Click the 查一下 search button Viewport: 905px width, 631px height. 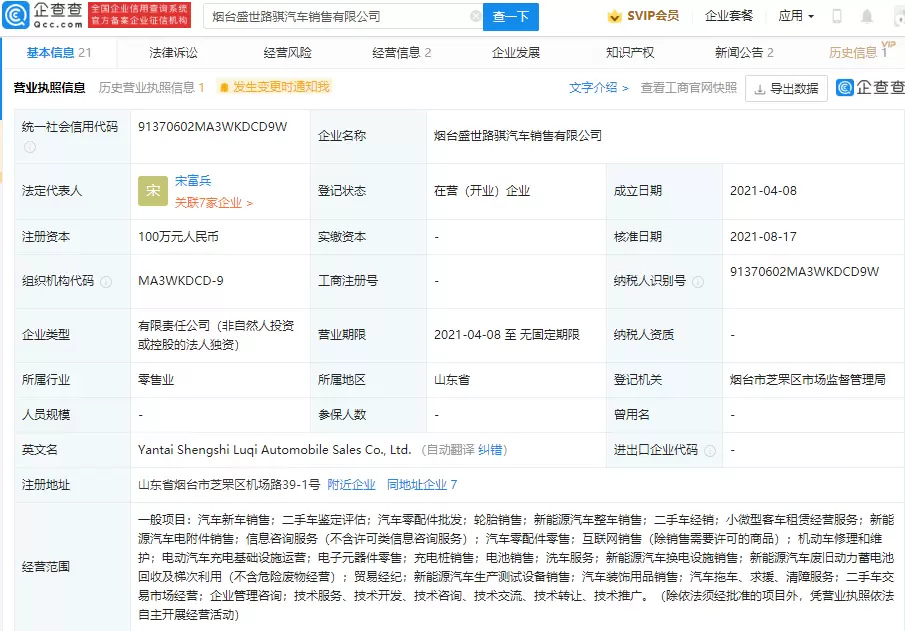click(x=511, y=17)
